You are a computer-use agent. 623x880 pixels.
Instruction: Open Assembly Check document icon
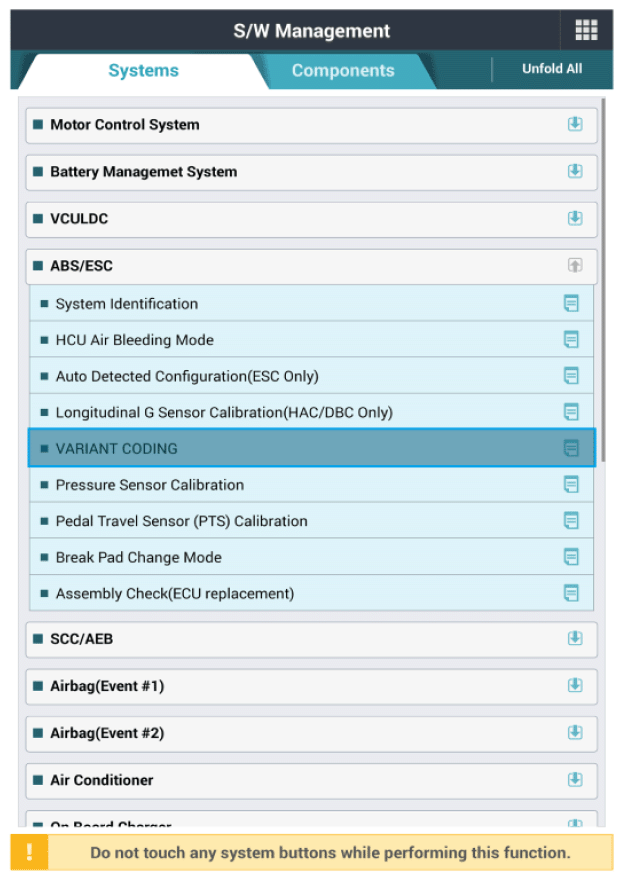click(571, 593)
